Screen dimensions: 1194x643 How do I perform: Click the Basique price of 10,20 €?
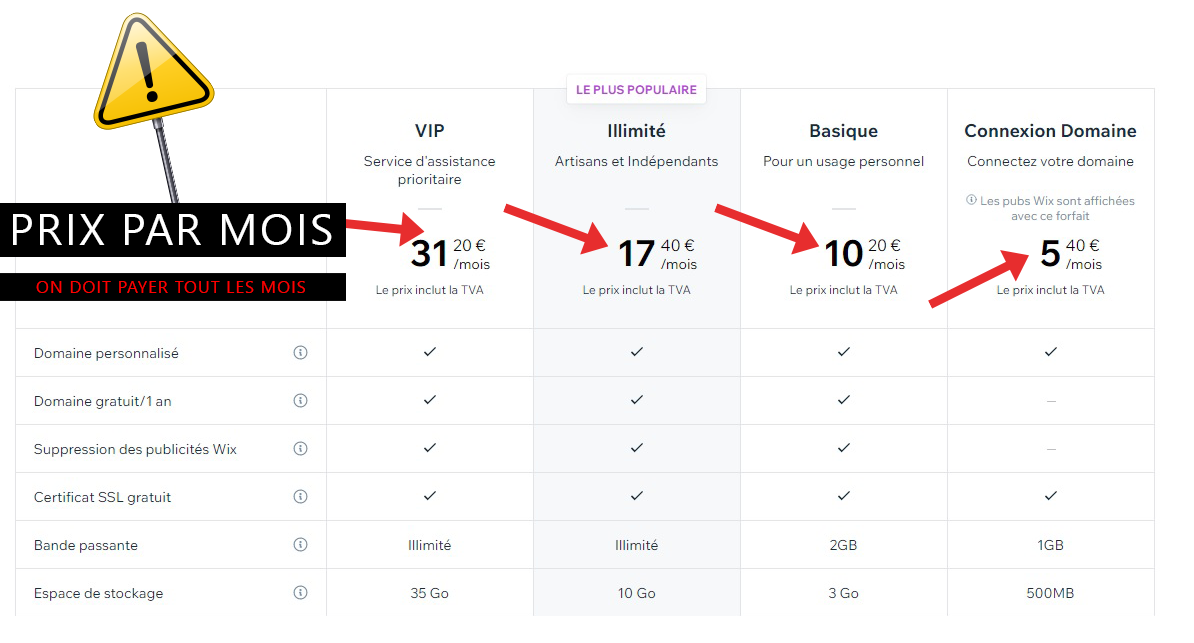[x=863, y=254]
